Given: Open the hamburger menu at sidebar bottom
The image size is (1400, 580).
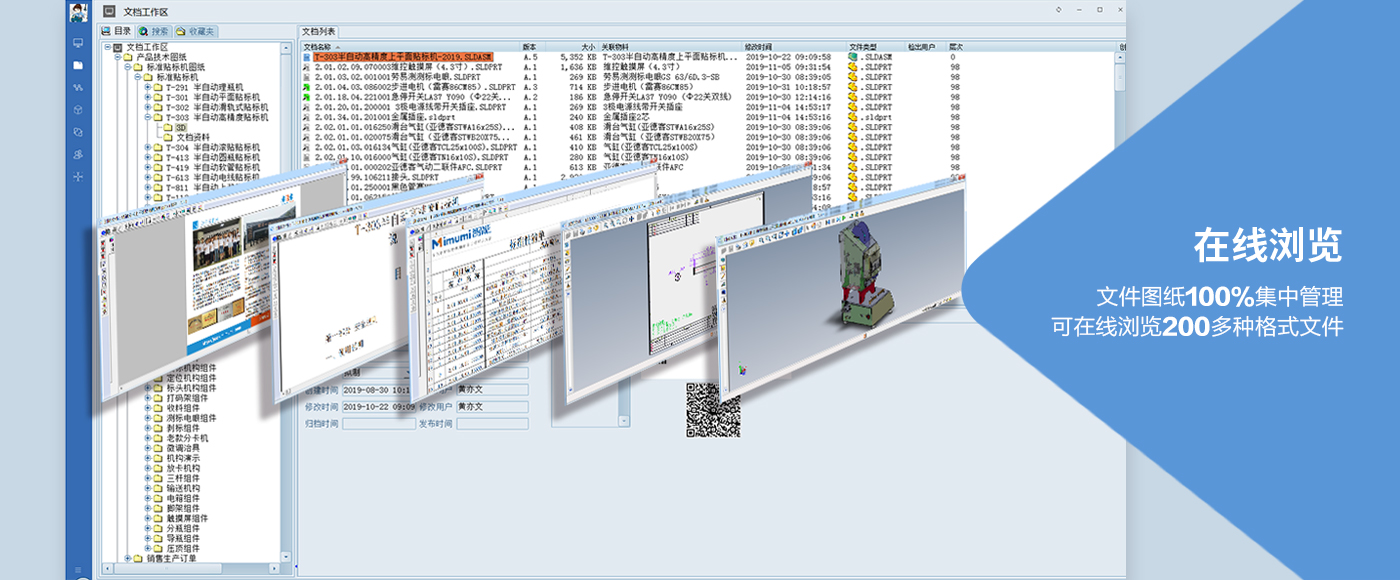Looking at the screenshot, I should click(x=78, y=569).
